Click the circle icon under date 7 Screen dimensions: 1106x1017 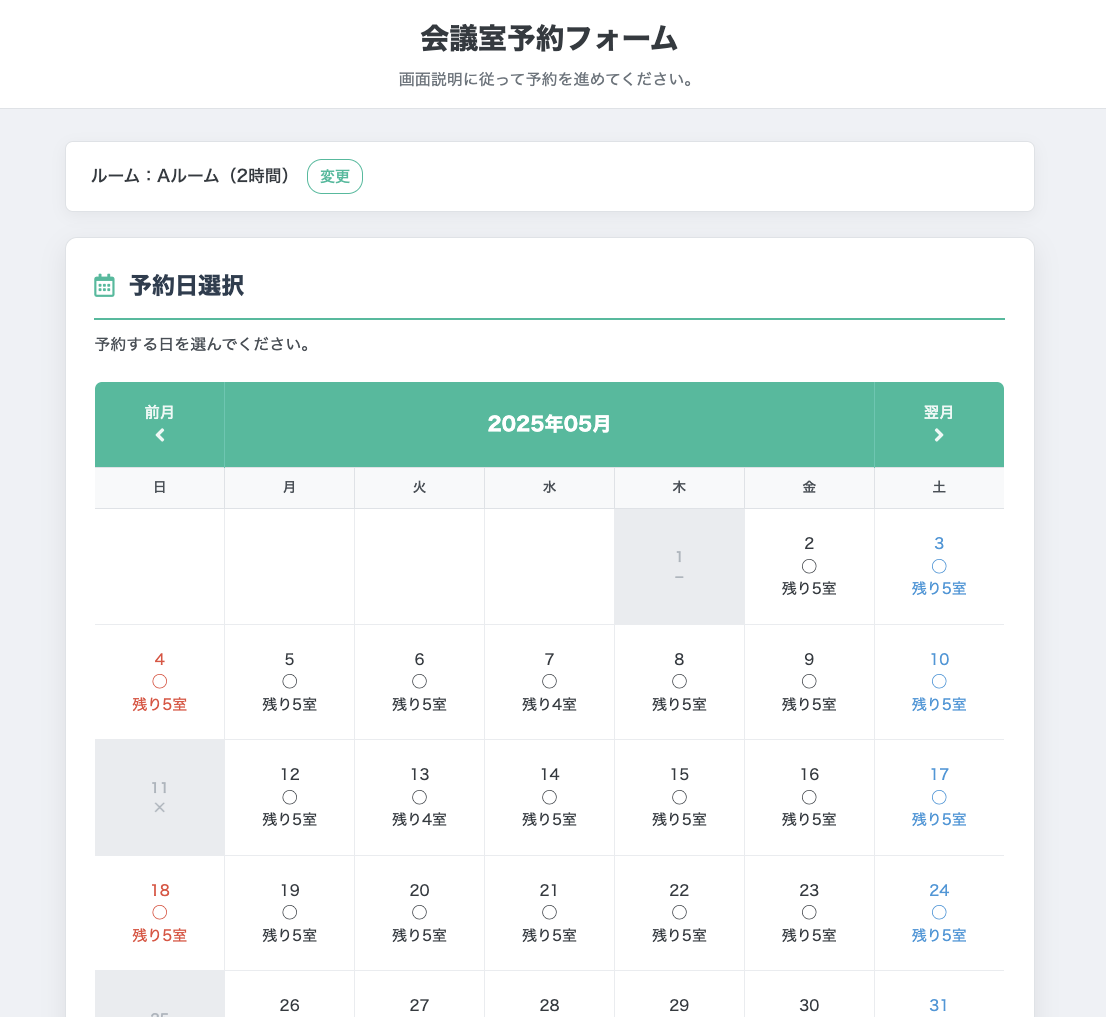[549, 681]
